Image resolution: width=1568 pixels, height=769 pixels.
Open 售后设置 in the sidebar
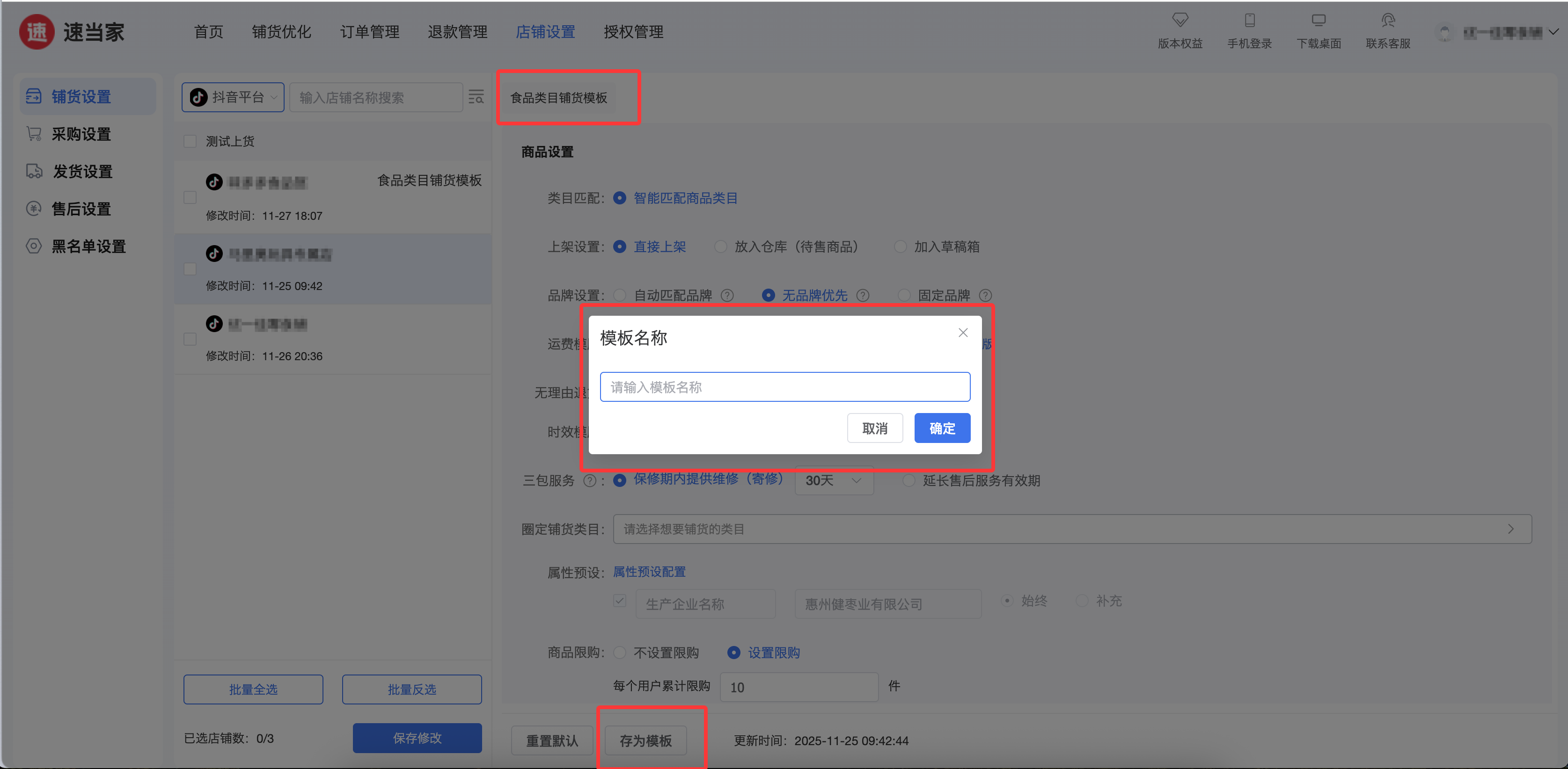[x=81, y=209]
